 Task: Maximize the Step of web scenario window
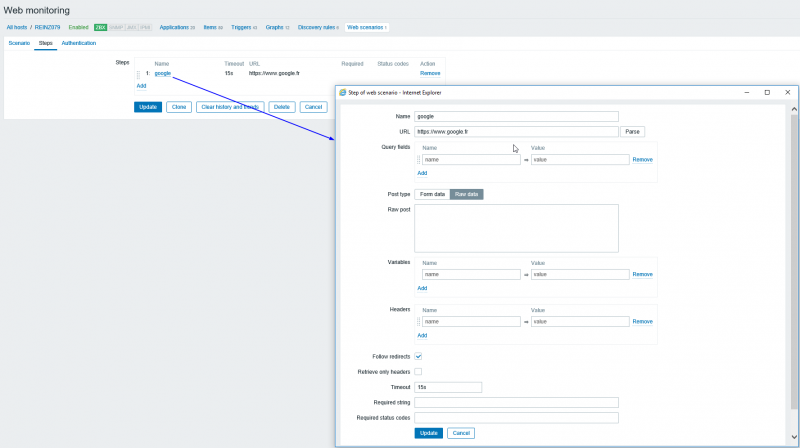pos(767,92)
